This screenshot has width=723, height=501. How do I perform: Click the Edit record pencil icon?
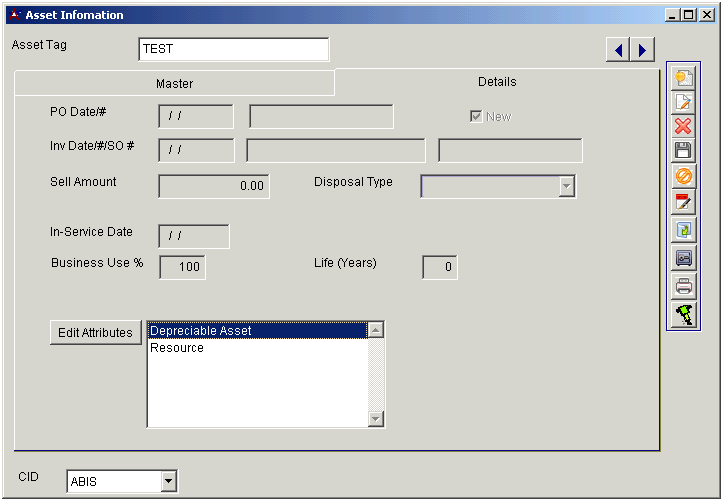tap(684, 102)
